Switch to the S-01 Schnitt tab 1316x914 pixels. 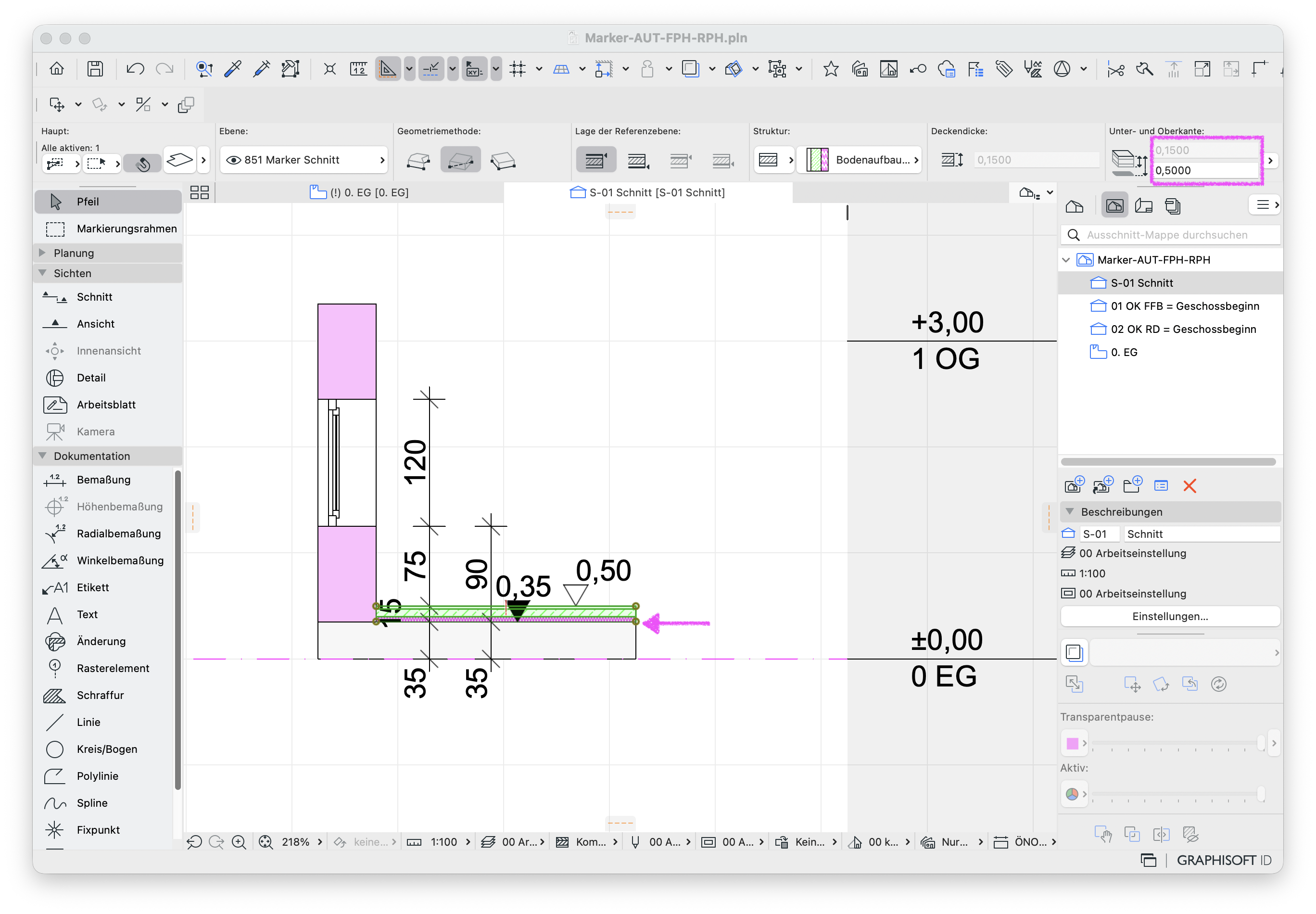[648, 192]
